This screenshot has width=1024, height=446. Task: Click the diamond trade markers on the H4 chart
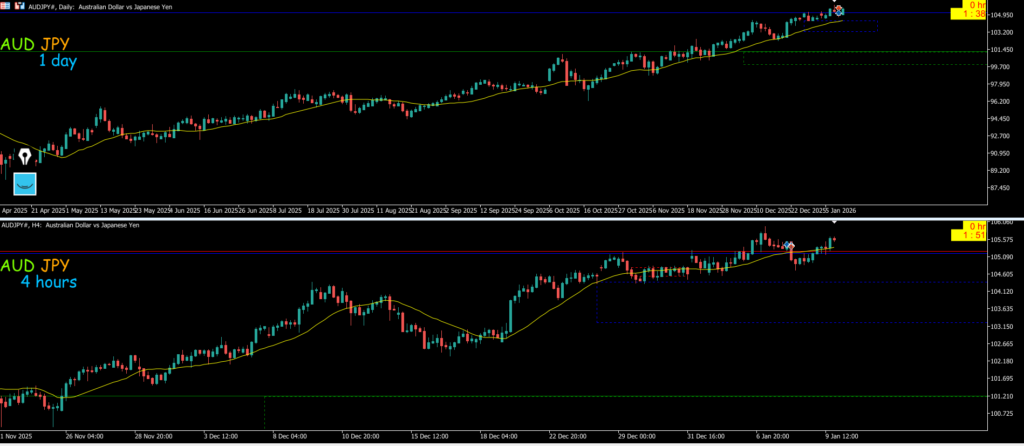point(788,245)
